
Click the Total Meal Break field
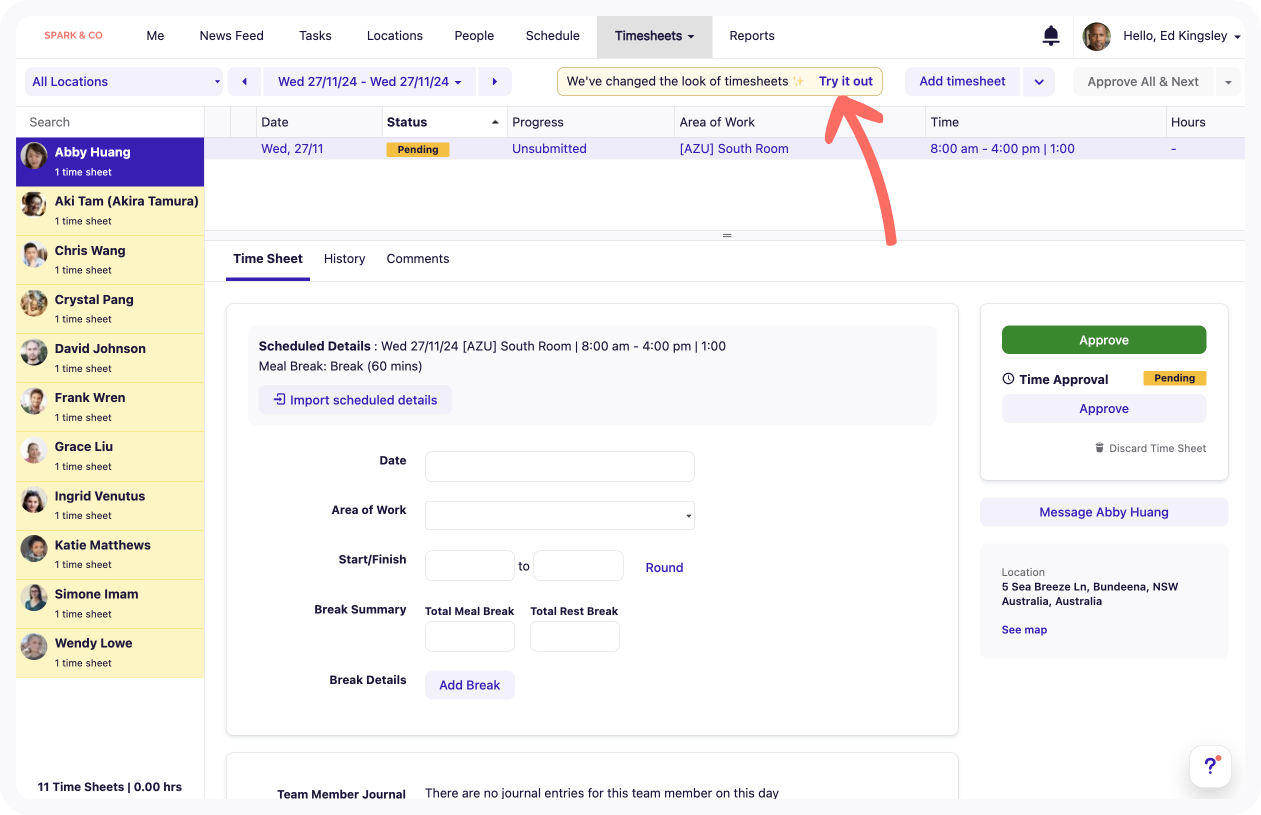point(470,637)
